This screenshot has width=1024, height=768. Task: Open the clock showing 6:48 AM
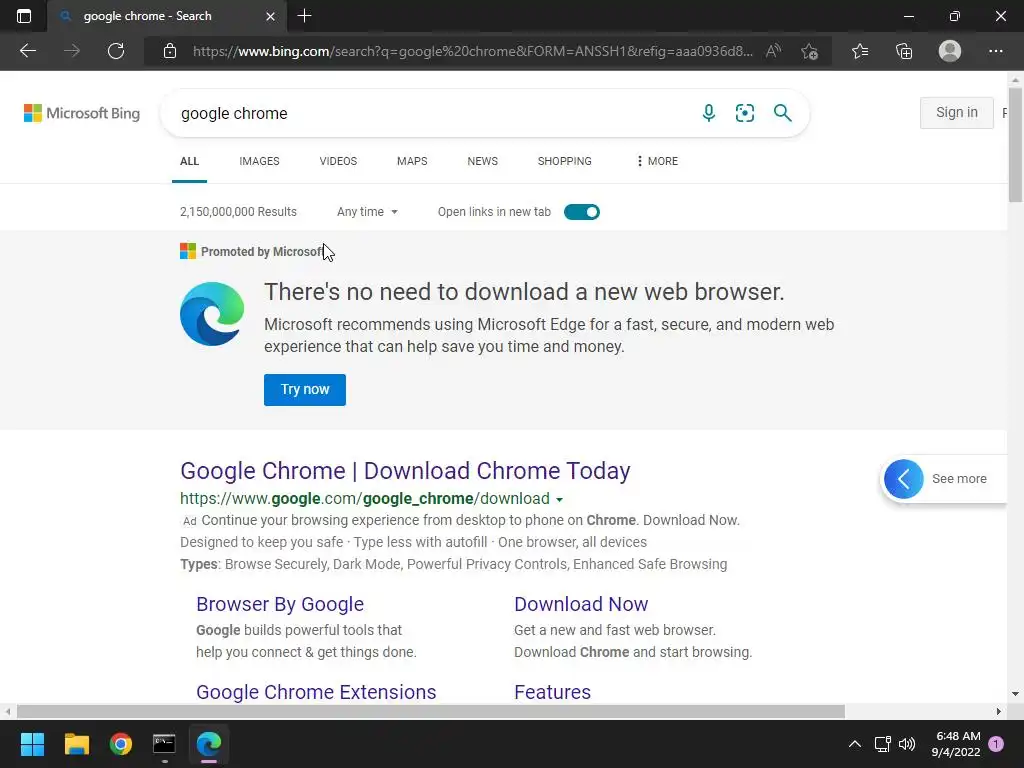956,744
